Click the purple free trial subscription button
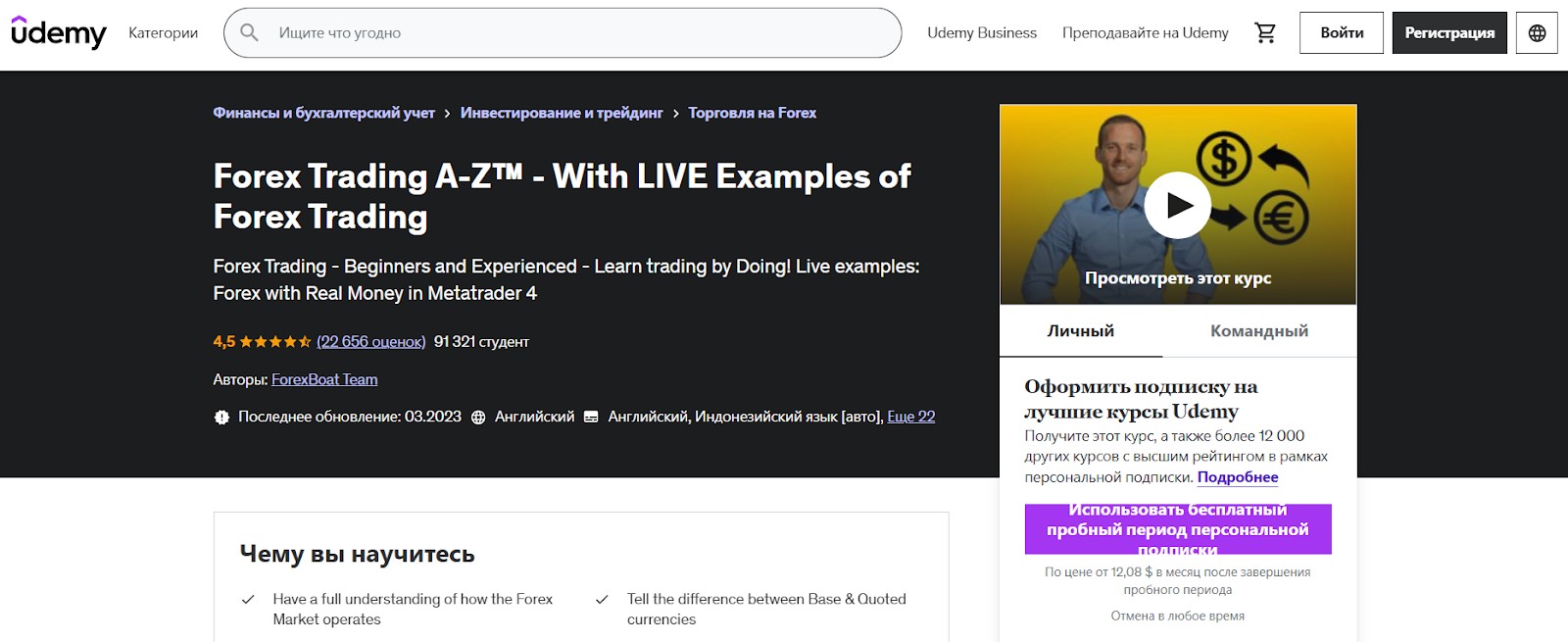The image size is (1568, 642). (x=1178, y=529)
